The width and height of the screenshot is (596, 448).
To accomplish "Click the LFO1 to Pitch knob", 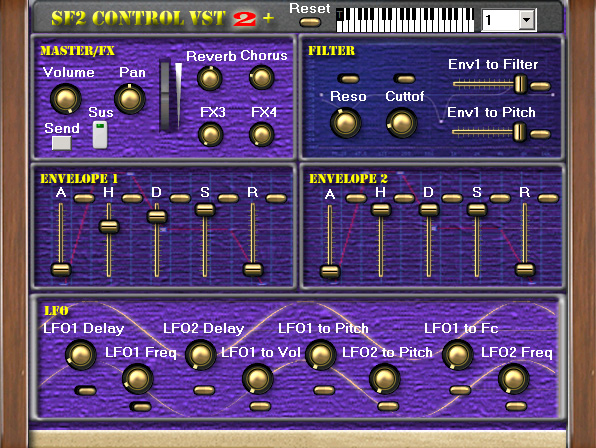I will point(320,355).
